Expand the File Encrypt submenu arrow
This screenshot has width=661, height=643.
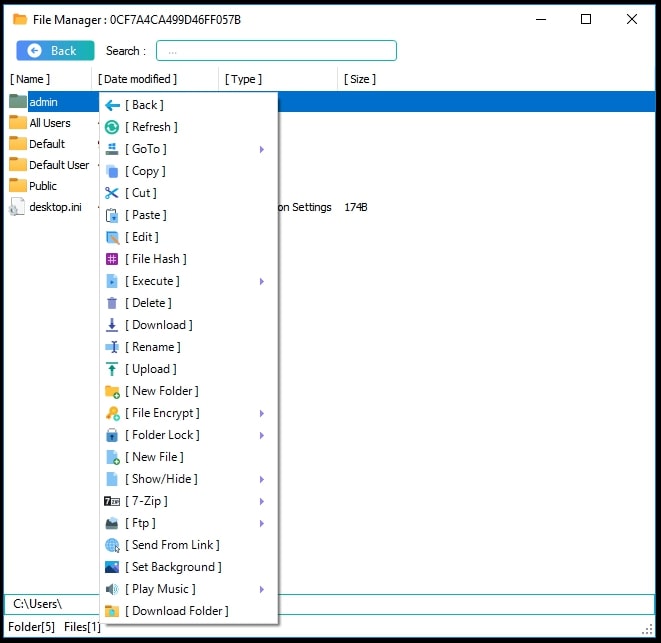pos(262,413)
